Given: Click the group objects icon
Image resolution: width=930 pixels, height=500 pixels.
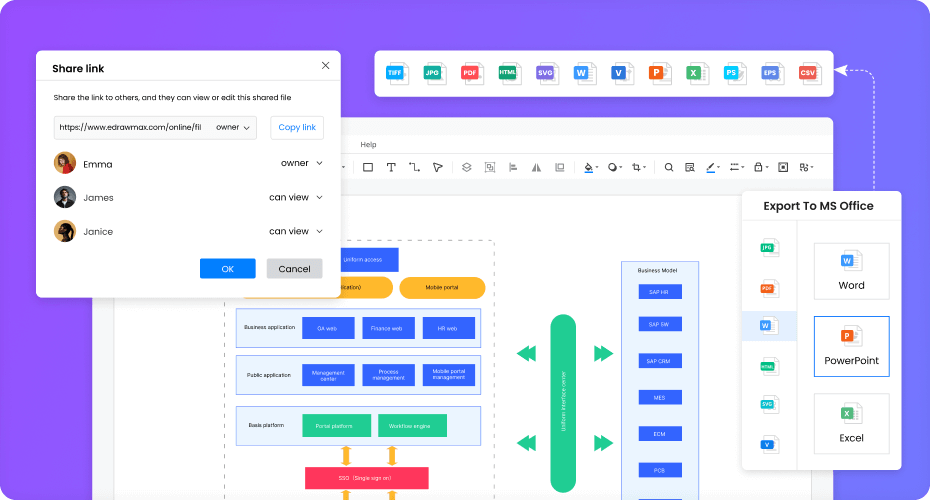Looking at the screenshot, I should click(490, 167).
